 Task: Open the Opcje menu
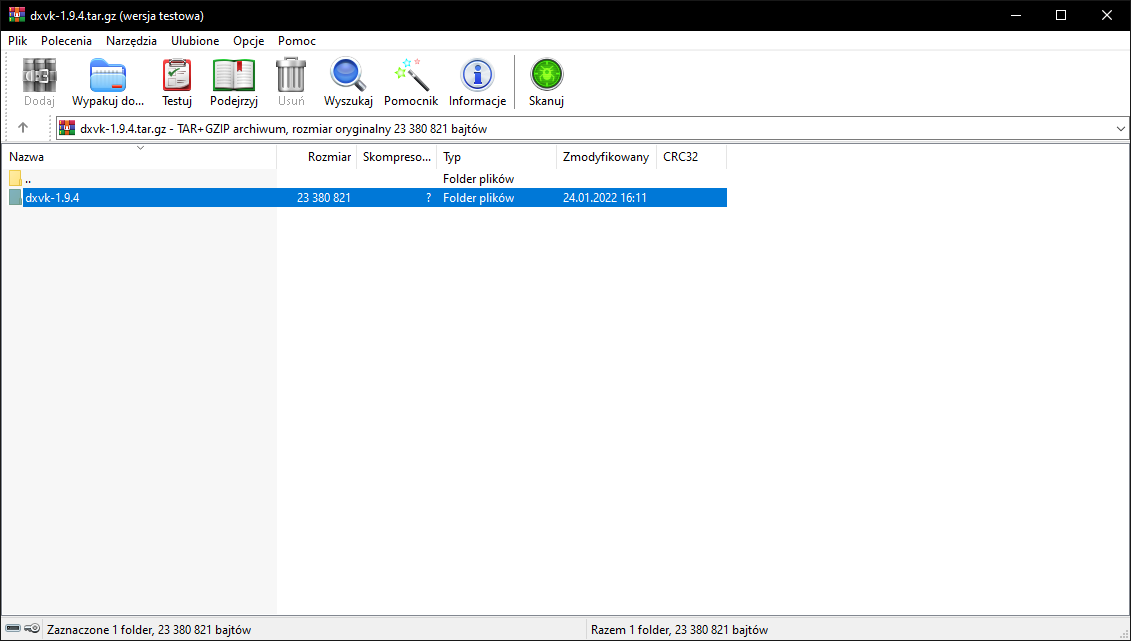coord(249,41)
